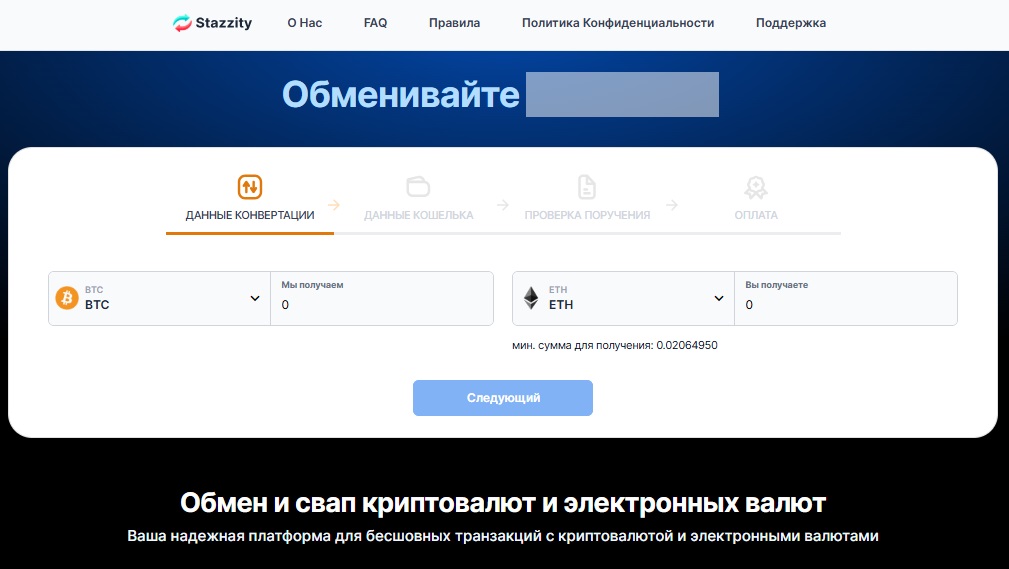Click the conversion data arrows icon
Screen dimensions: 1009x569
(250, 186)
